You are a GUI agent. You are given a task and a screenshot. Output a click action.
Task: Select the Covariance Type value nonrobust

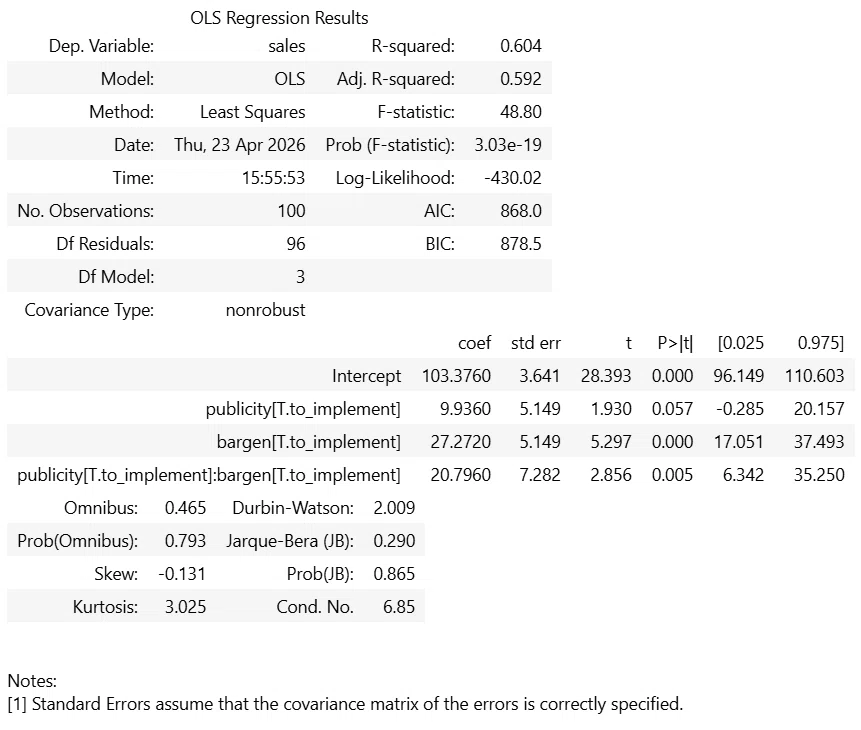265,310
